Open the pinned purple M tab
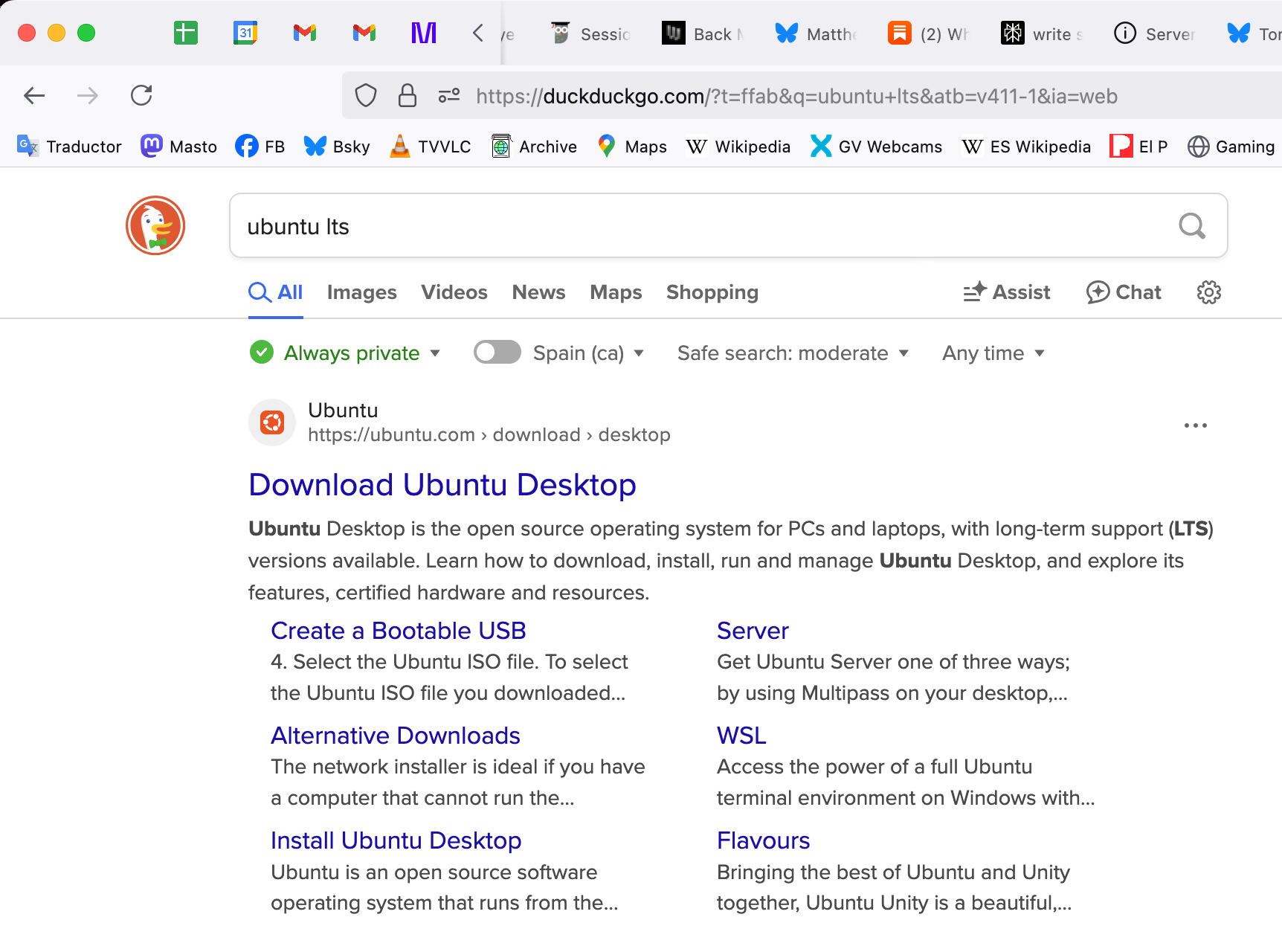 (x=424, y=33)
